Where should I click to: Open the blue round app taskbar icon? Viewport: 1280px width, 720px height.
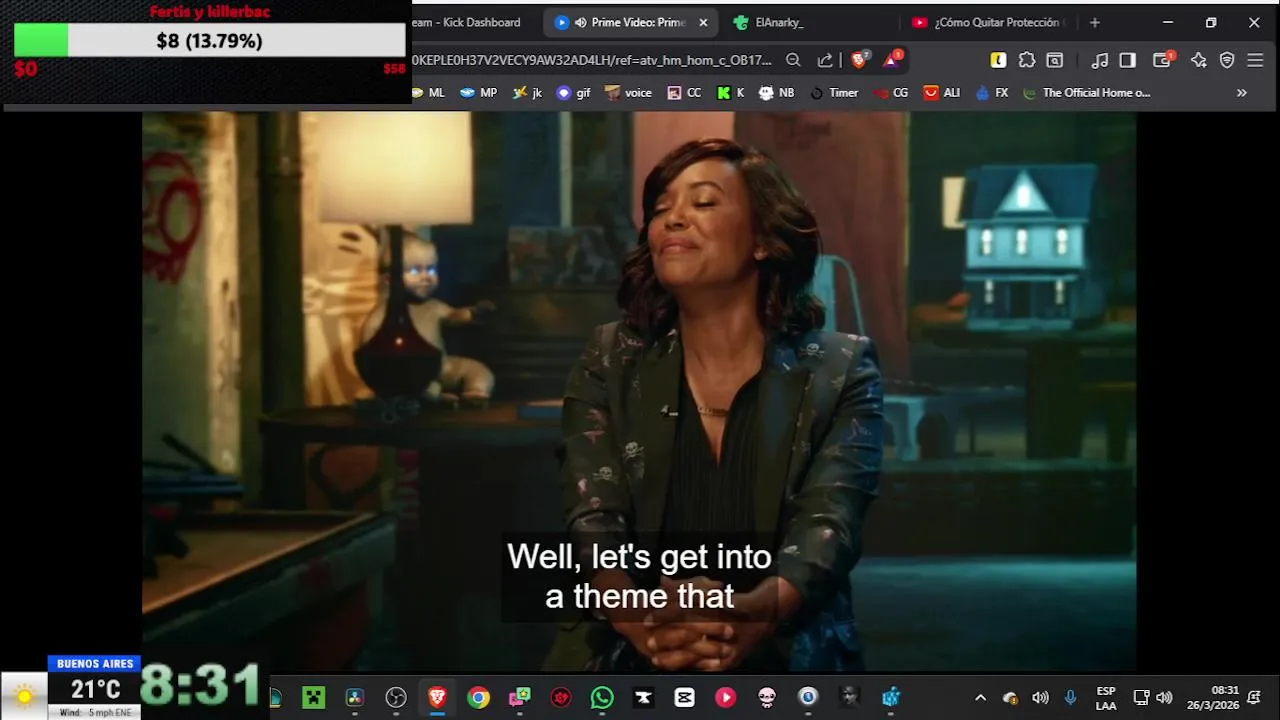point(808,697)
